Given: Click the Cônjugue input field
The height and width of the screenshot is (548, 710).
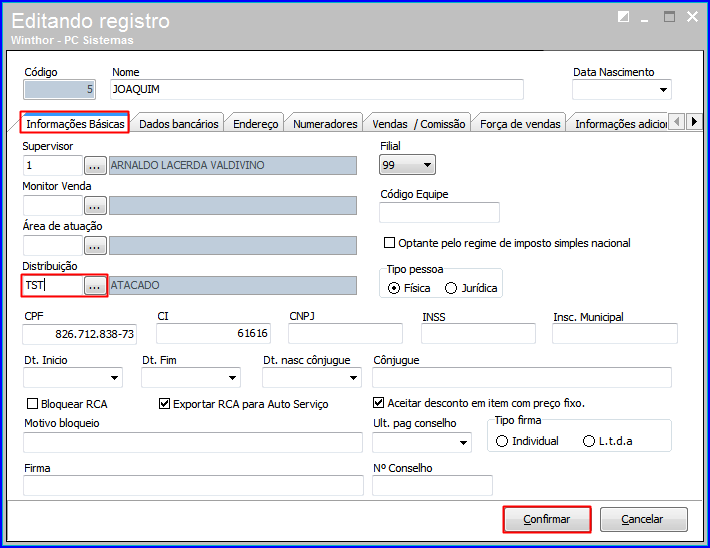Looking at the screenshot, I should coord(522,378).
